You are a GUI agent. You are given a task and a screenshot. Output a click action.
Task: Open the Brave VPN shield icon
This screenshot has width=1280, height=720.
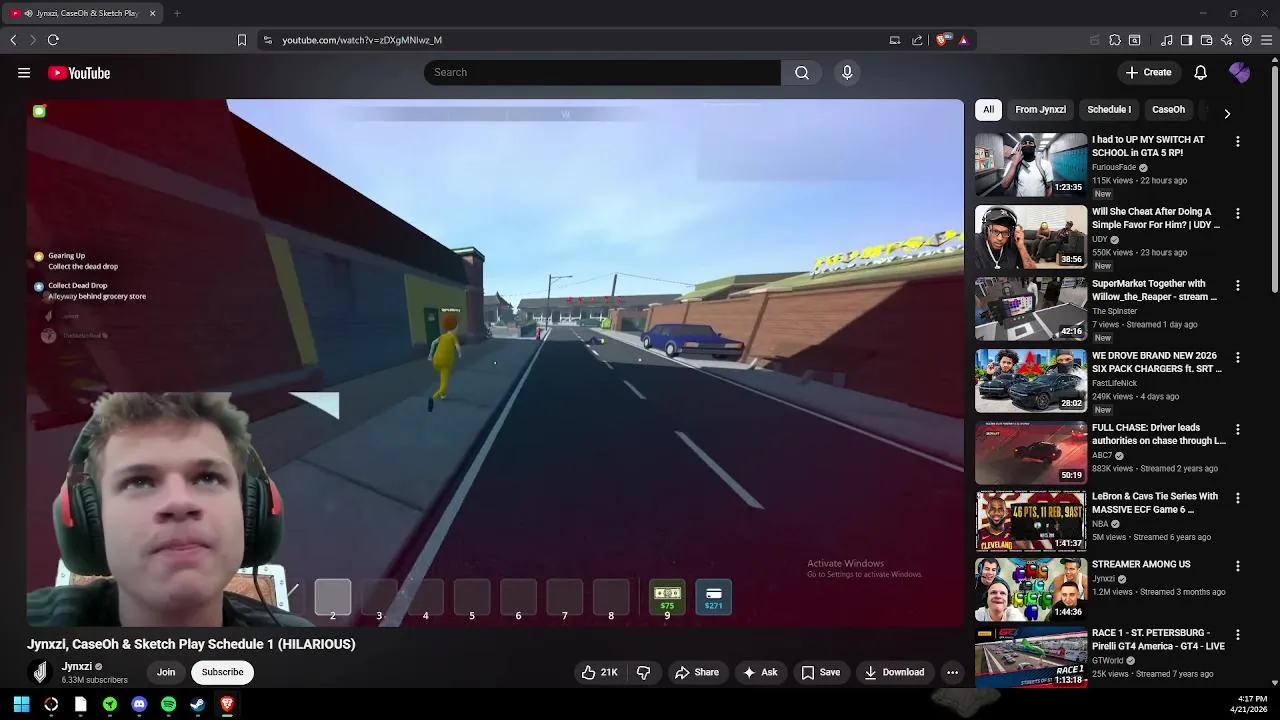point(1247,40)
